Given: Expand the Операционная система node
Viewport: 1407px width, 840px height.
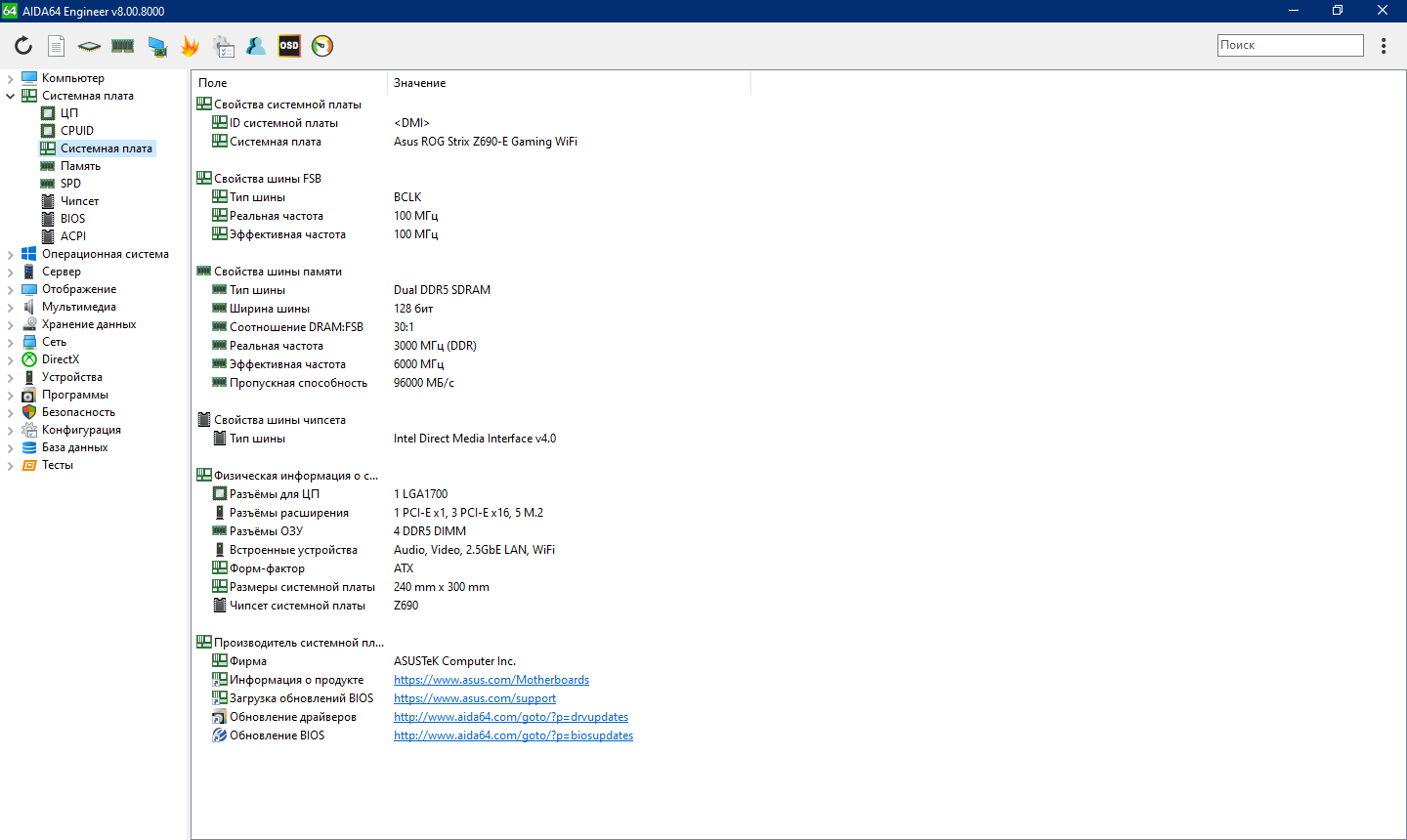Looking at the screenshot, I should (11, 254).
